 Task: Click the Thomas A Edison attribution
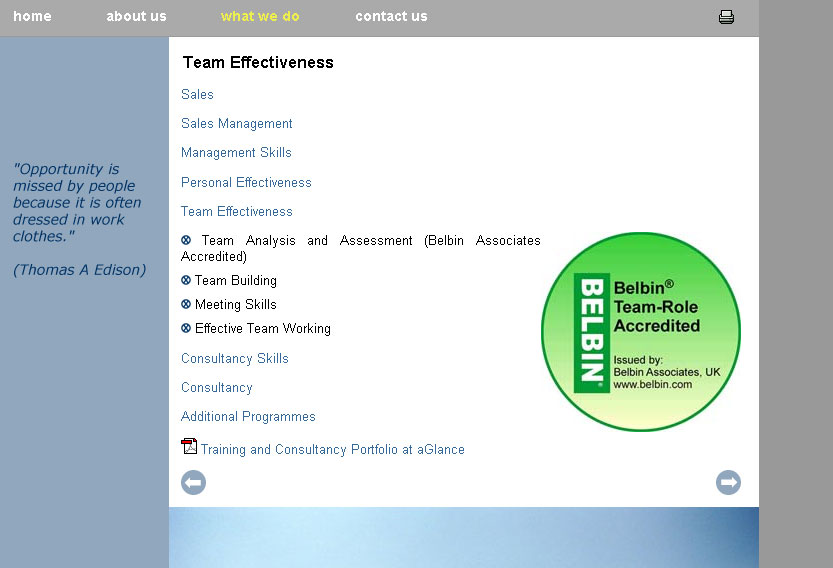pos(80,270)
